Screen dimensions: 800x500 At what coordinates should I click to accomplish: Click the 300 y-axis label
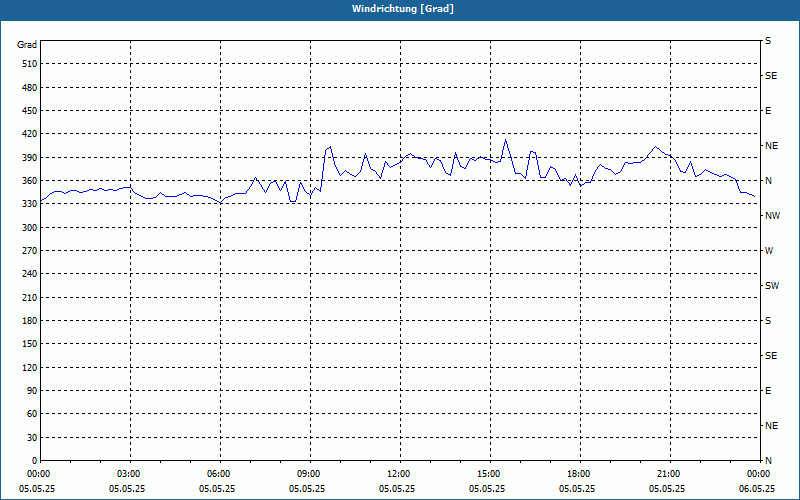click(x=30, y=227)
